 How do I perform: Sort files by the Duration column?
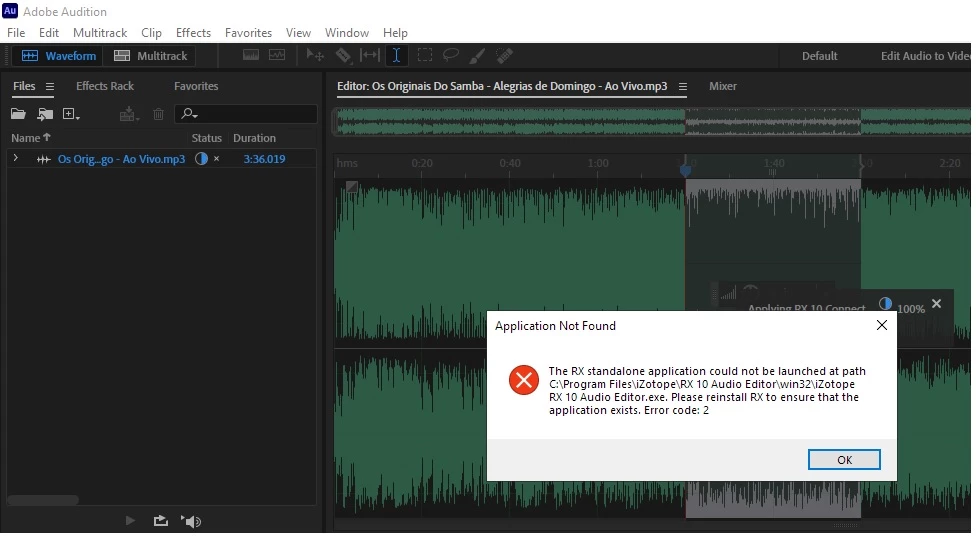pyautogui.click(x=254, y=138)
